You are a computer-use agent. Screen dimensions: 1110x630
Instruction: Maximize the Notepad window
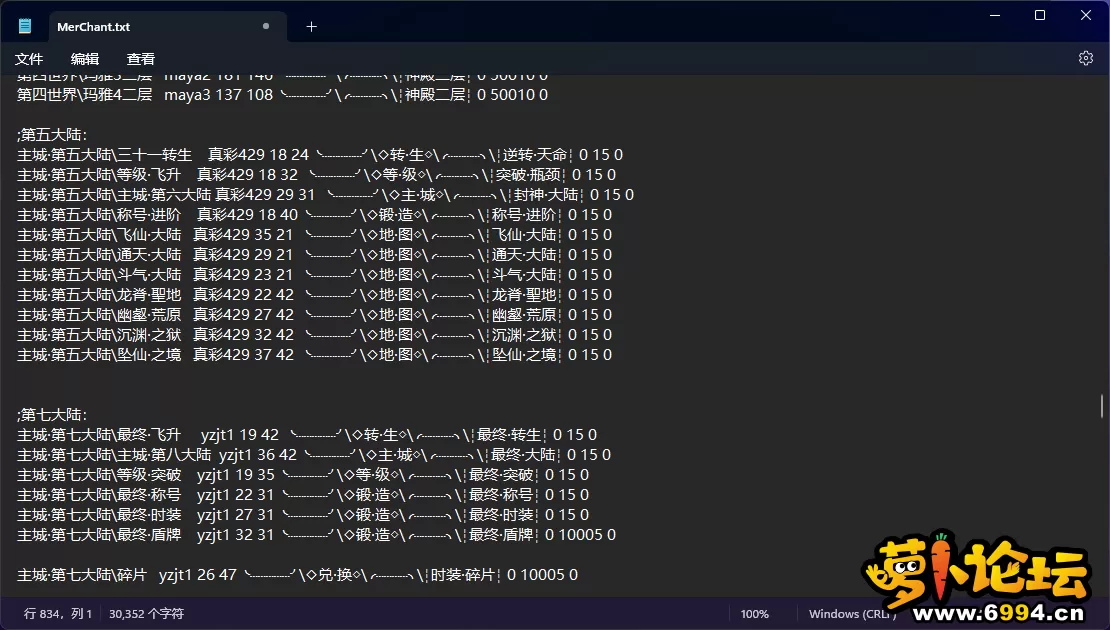(x=1040, y=15)
